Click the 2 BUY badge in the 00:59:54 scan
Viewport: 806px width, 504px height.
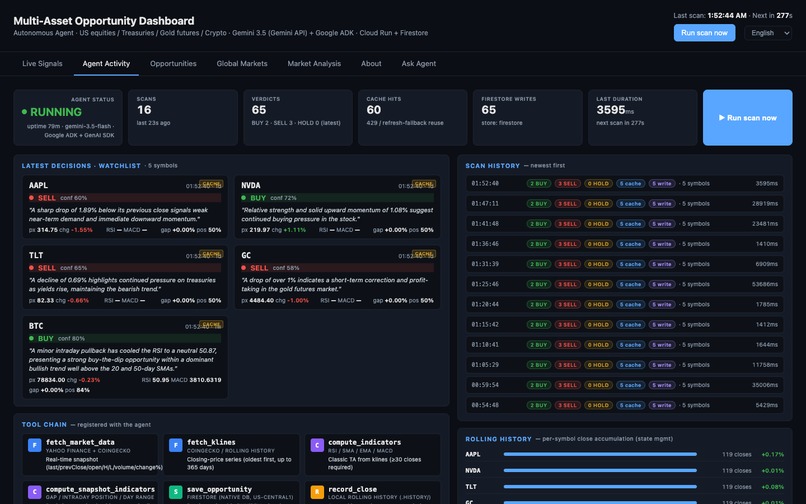point(538,385)
